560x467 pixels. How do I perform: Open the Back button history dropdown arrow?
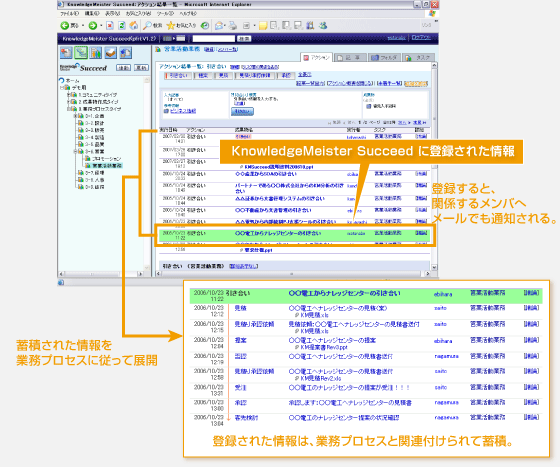click(x=83, y=25)
